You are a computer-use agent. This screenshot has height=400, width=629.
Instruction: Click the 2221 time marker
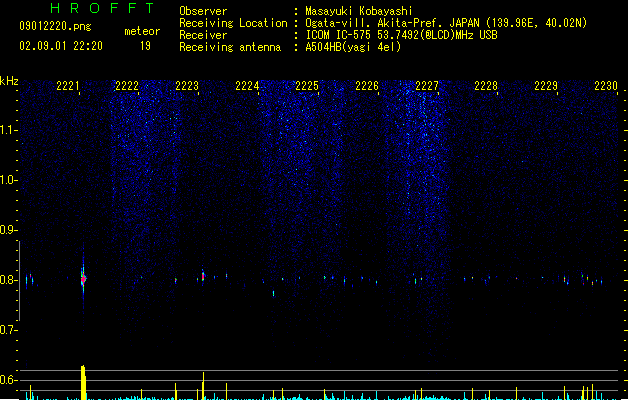68,86
